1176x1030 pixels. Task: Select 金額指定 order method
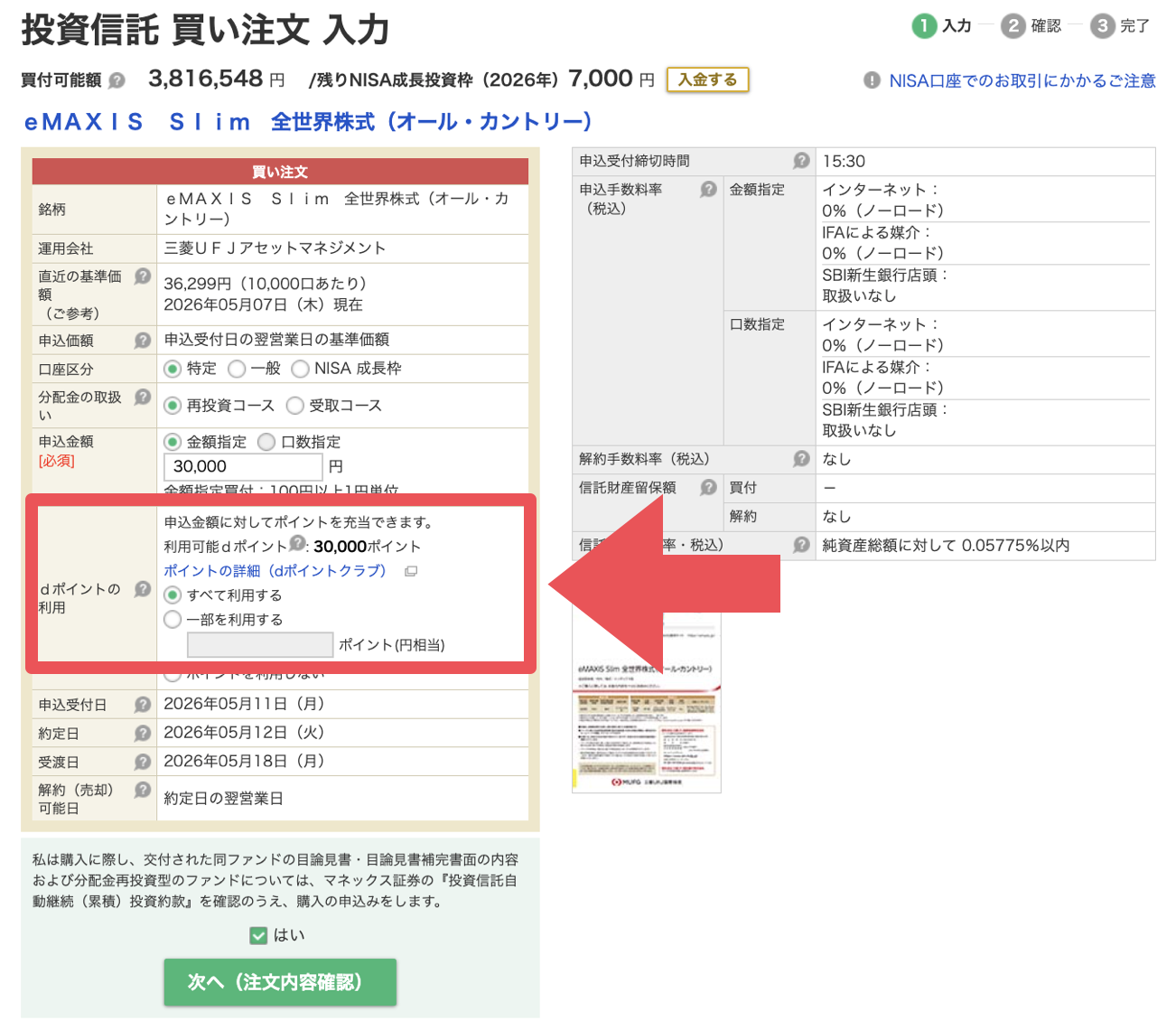pyautogui.click(x=173, y=442)
